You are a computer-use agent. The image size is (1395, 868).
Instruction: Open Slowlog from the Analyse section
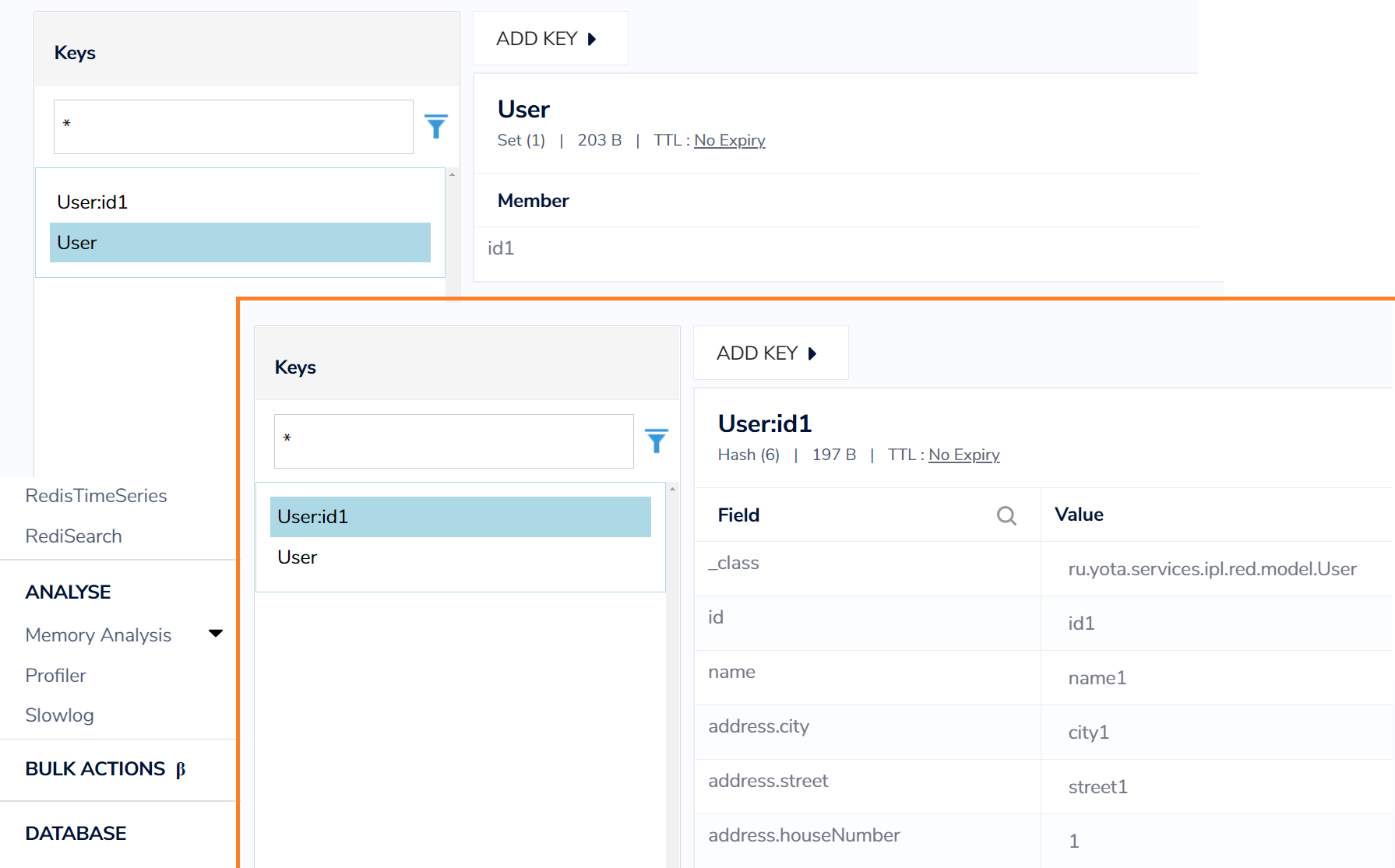59,715
